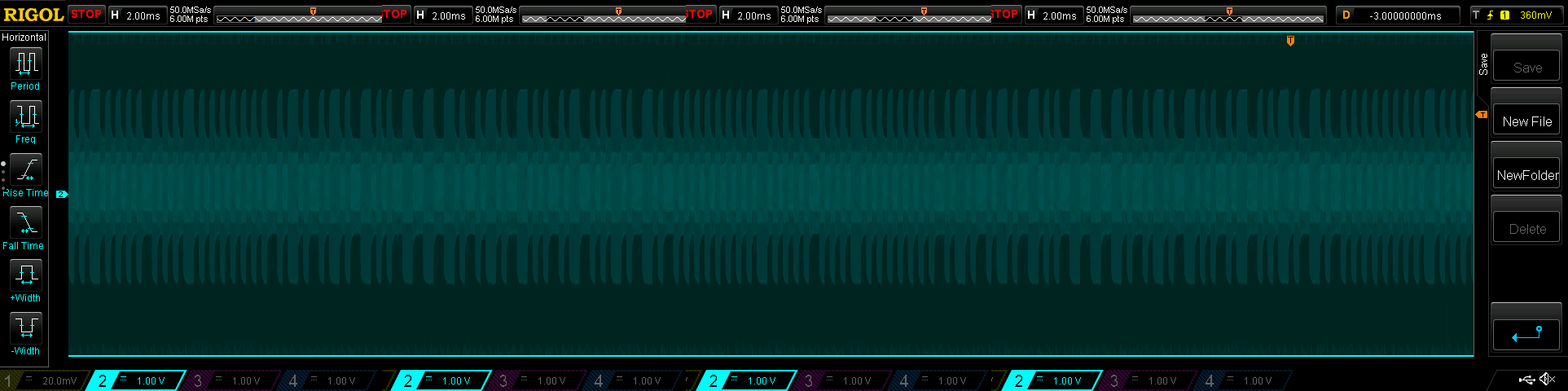
Task: Select the Period measurement icon
Action: click(x=25, y=64)
